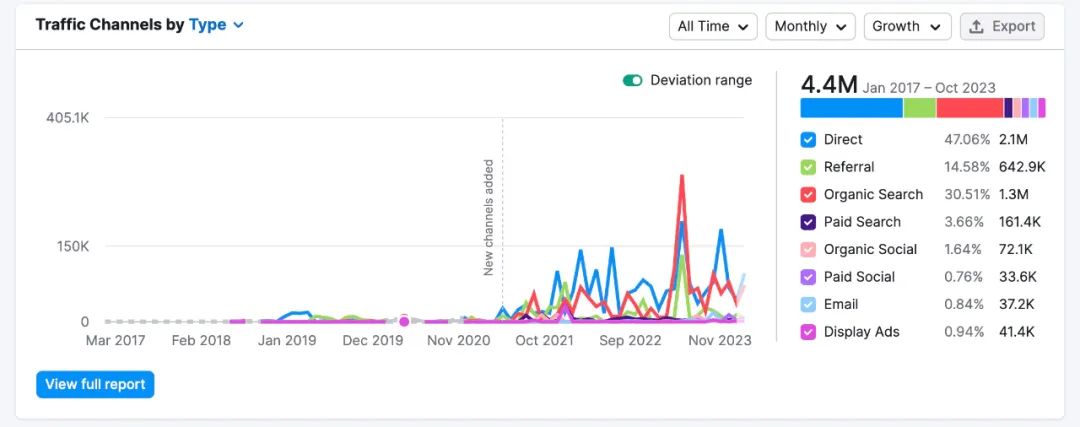Click the 30.51% value for Organic Search
Viewport: 1080px width, 427px height.
pos(967,195)
